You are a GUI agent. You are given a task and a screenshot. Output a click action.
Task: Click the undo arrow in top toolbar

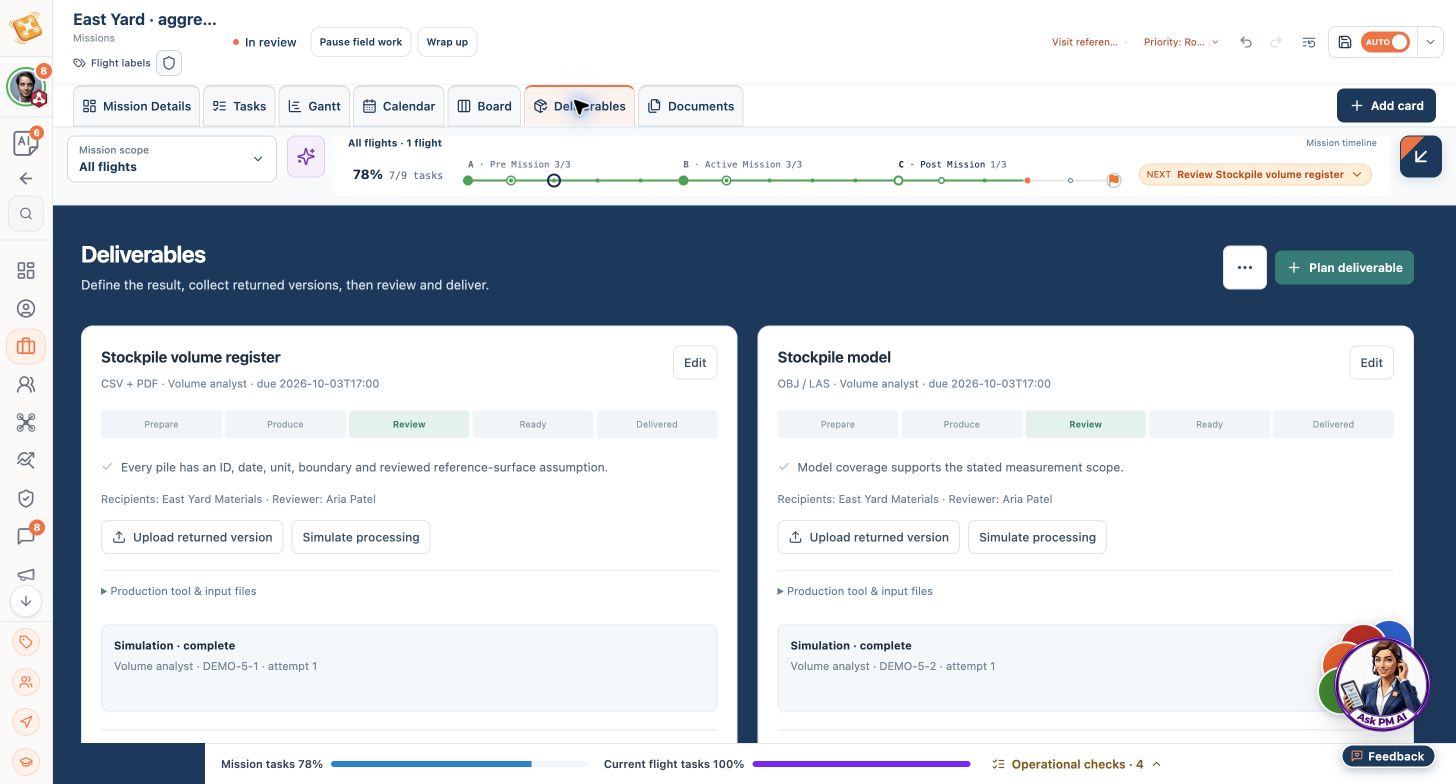pyautogui.click(x=1246, y=42)
